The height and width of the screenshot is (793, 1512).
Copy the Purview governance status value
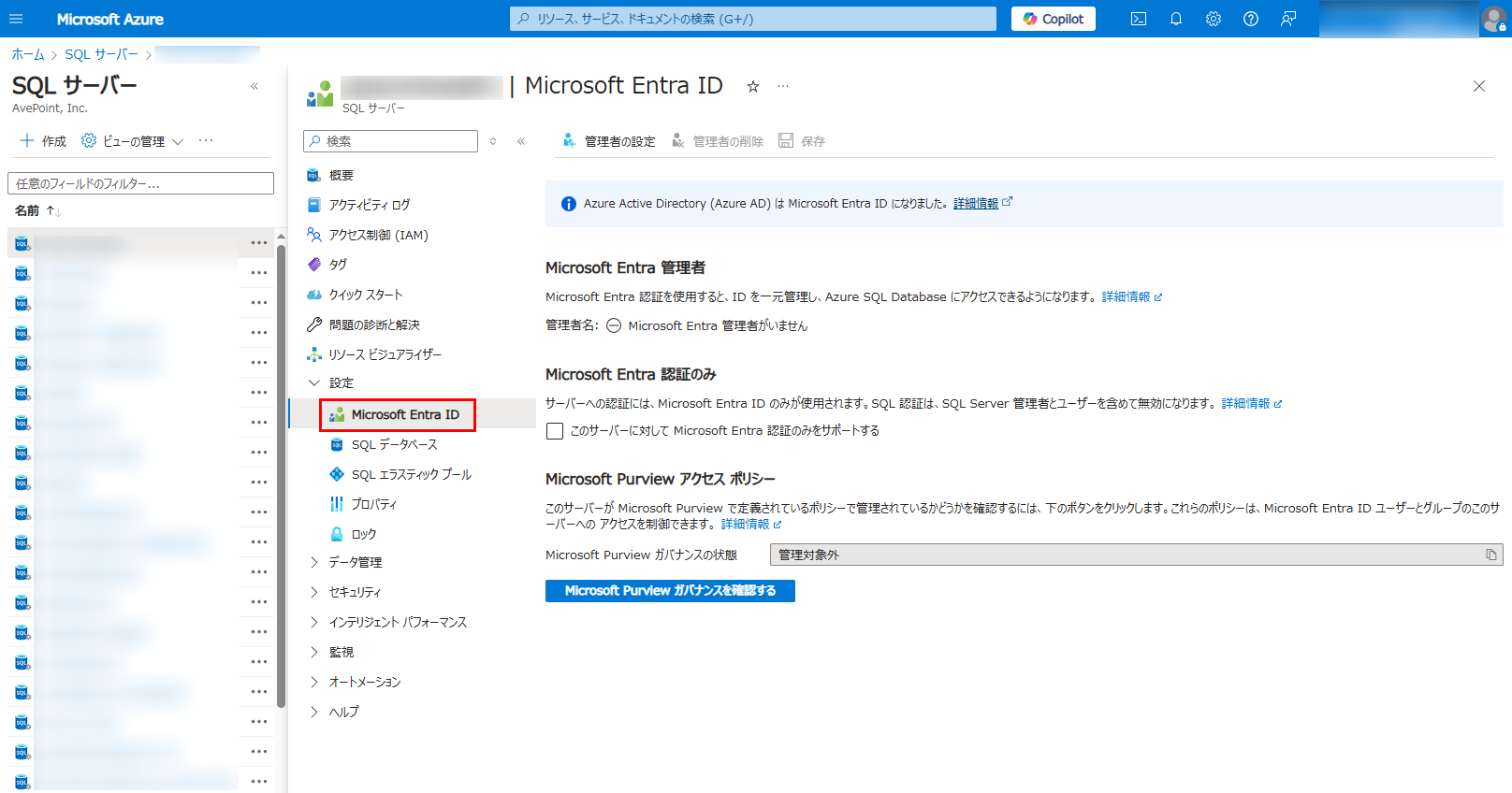tap(1491, 555)
